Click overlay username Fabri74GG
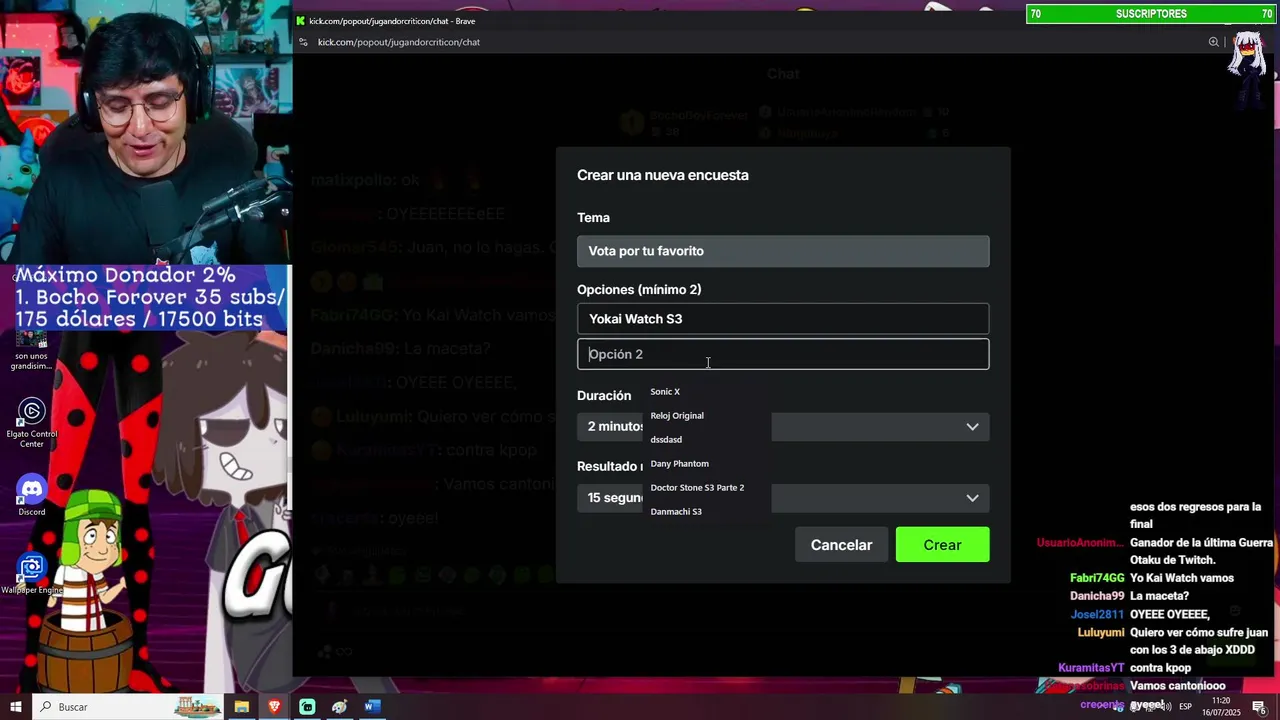This screenshot has height=720, width=1280. 1097,578
